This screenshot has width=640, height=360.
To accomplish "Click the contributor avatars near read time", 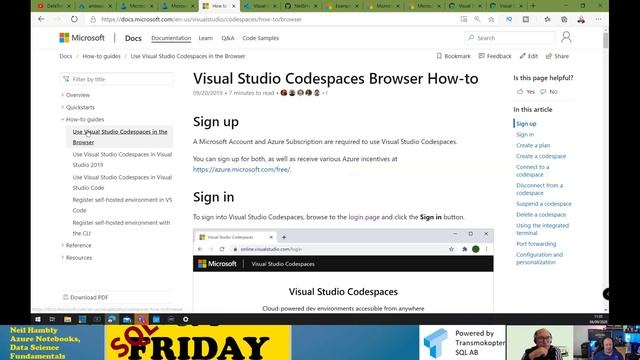I will coord(300,93).
